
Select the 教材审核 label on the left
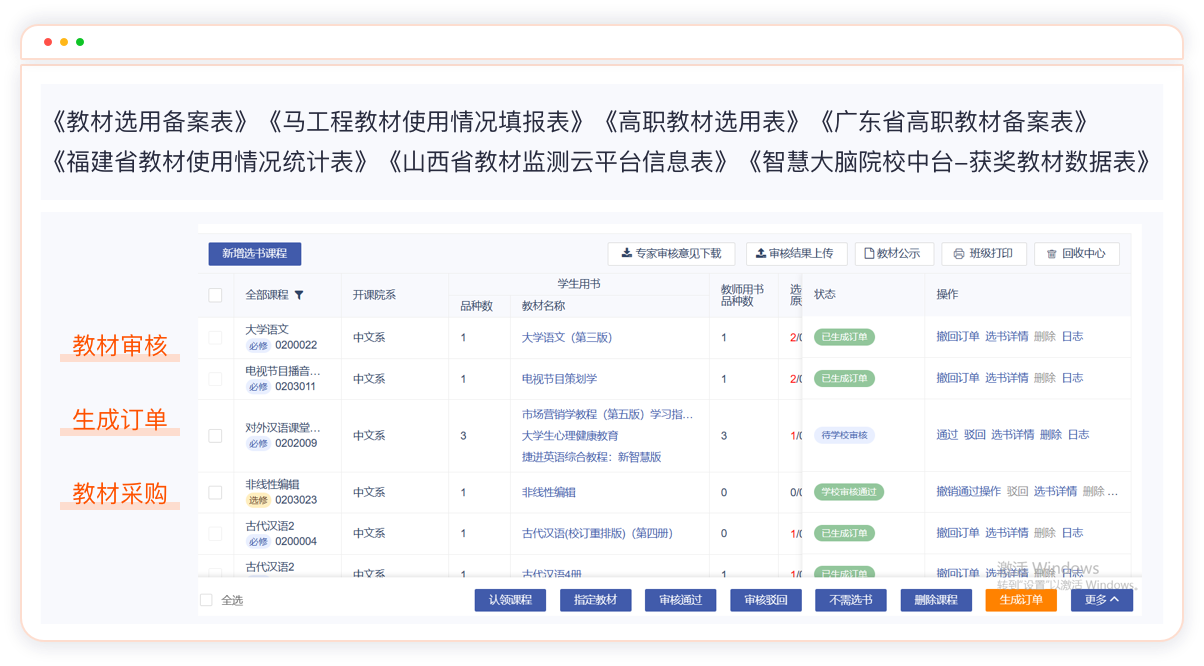coord(120,346)
